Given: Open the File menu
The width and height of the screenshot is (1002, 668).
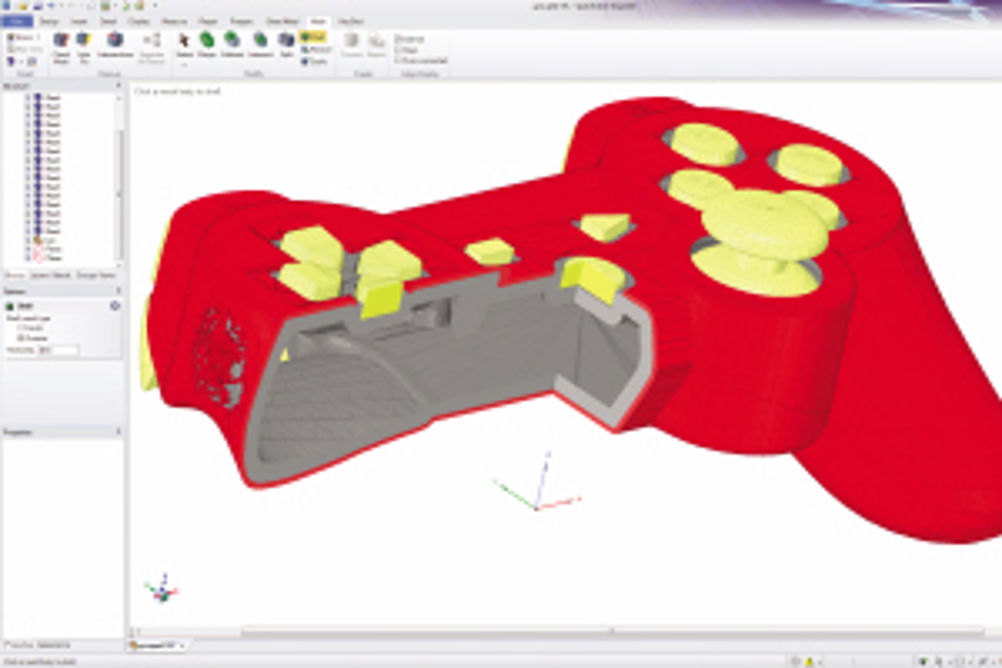Looking at the screenshot, I should [x=17, y=21].
